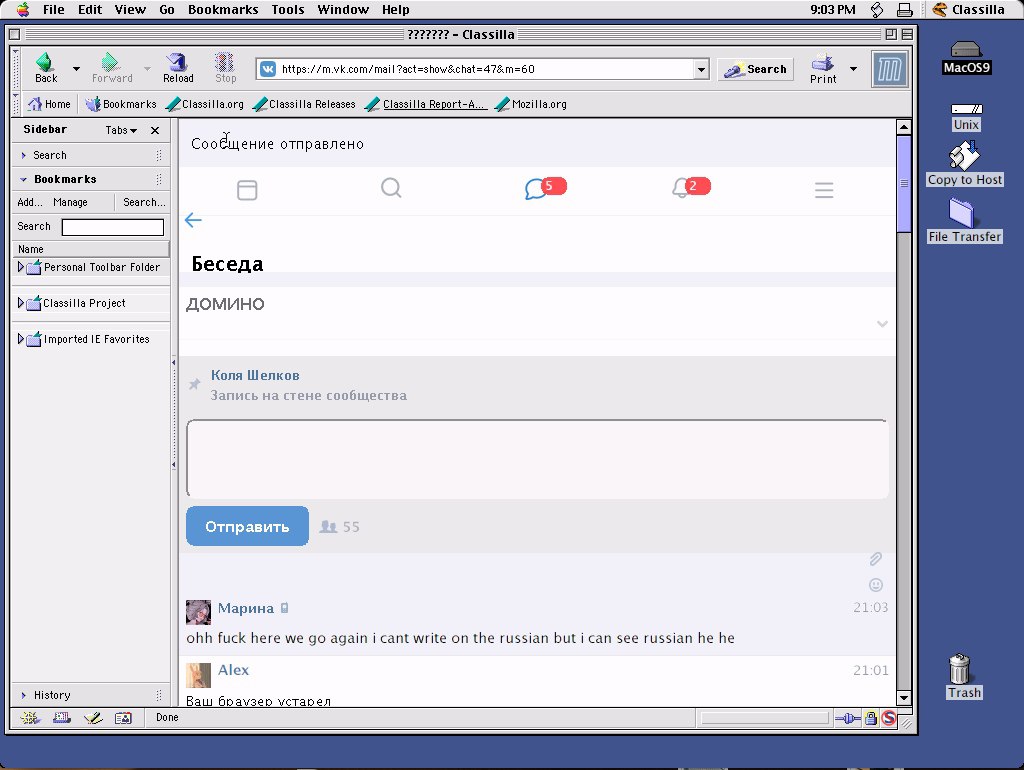Click Marina's avatar thumbnail

coord(199,613)
